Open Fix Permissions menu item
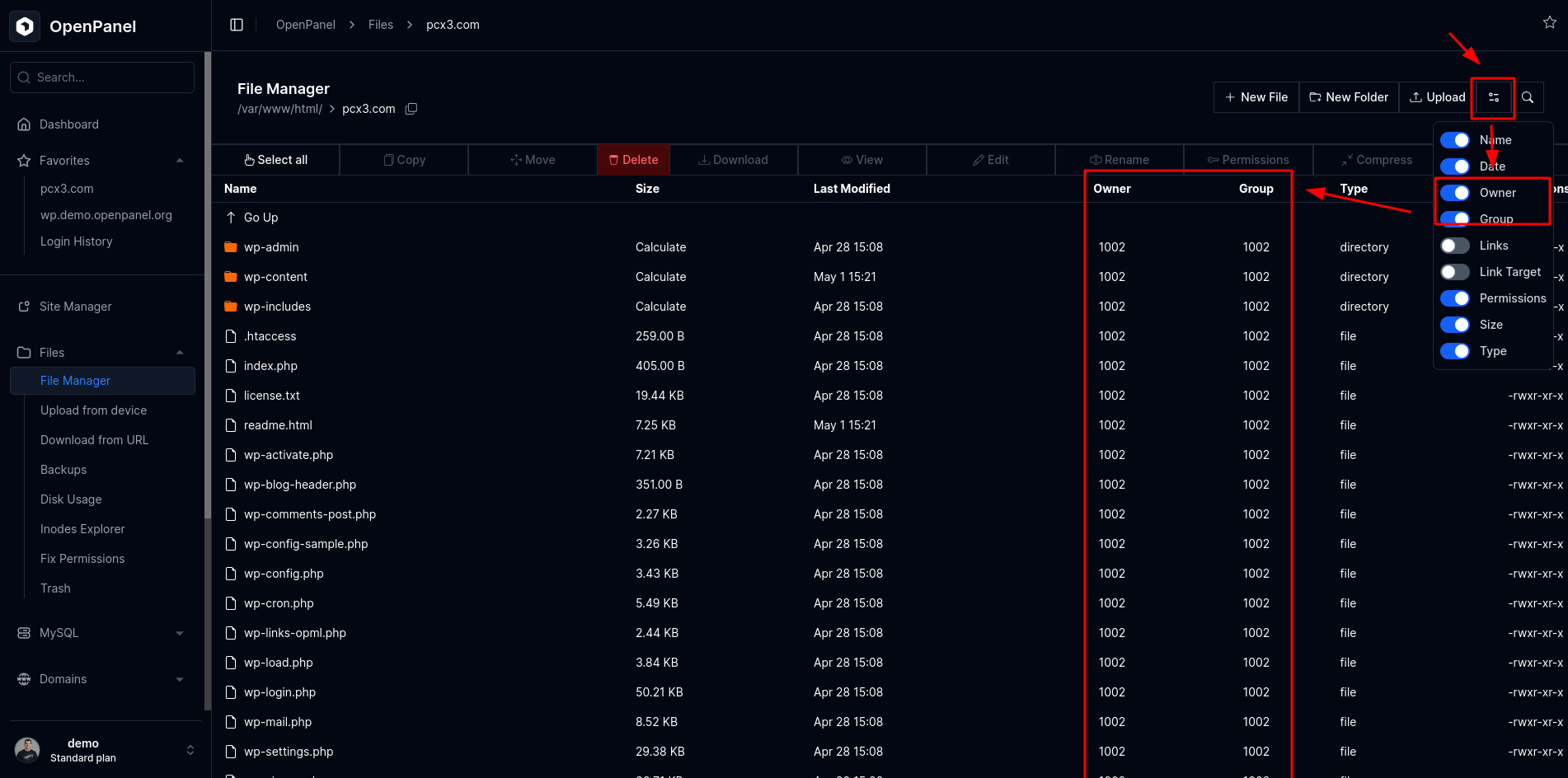Viewport: 1568px width, 778px height. point(82,559)
